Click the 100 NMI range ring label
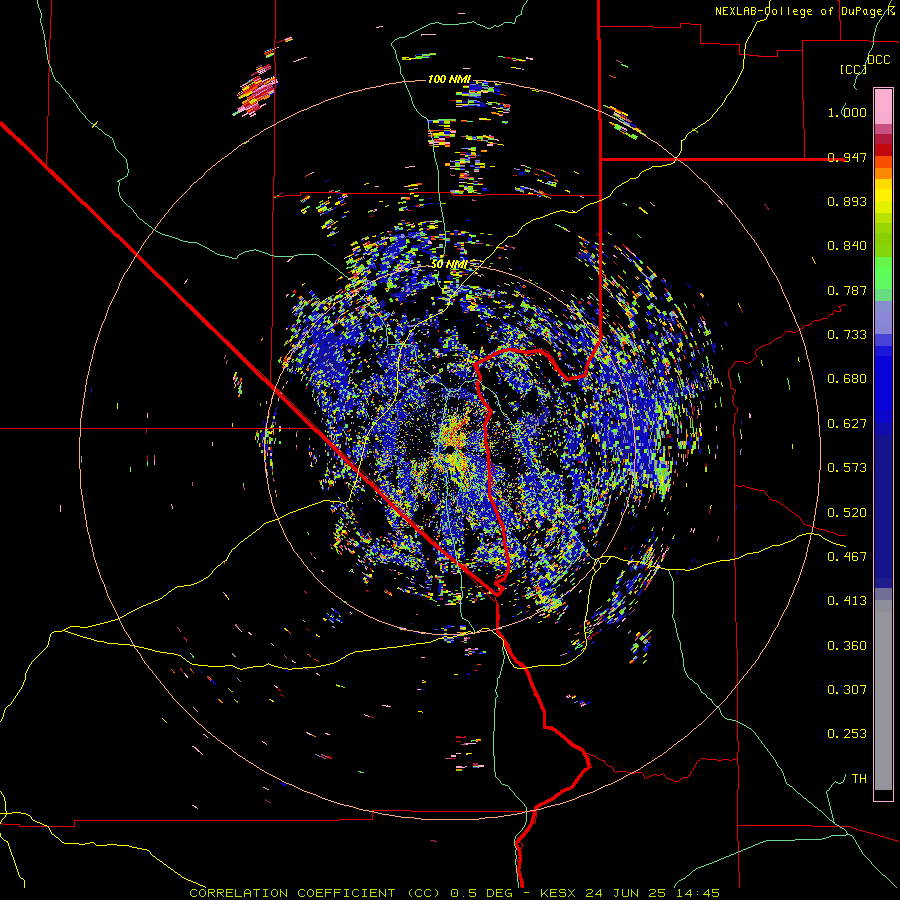This screenshot has width=900, height=900. coord(449,79)
